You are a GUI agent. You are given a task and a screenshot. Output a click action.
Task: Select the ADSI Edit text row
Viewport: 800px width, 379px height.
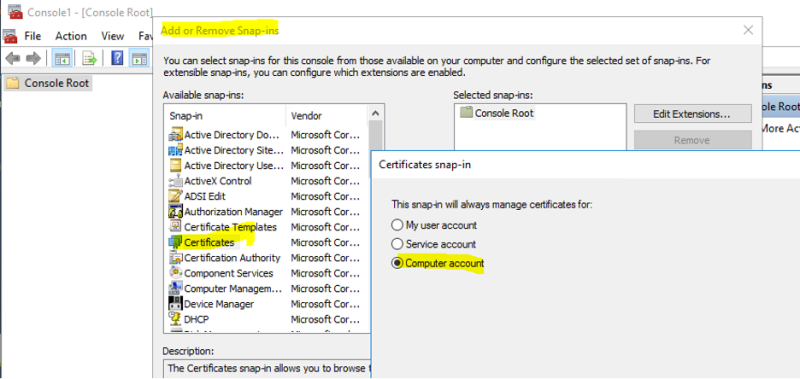pos(205,196)
